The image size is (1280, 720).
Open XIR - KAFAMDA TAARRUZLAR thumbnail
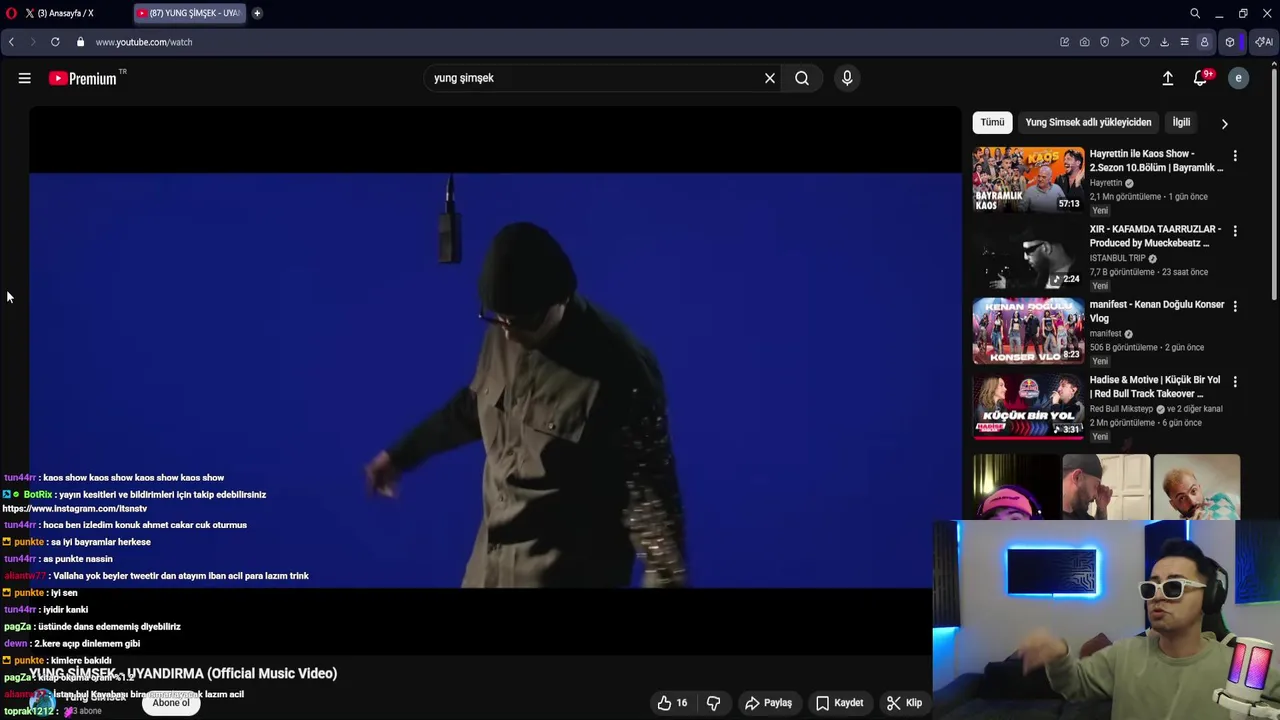1028,255
